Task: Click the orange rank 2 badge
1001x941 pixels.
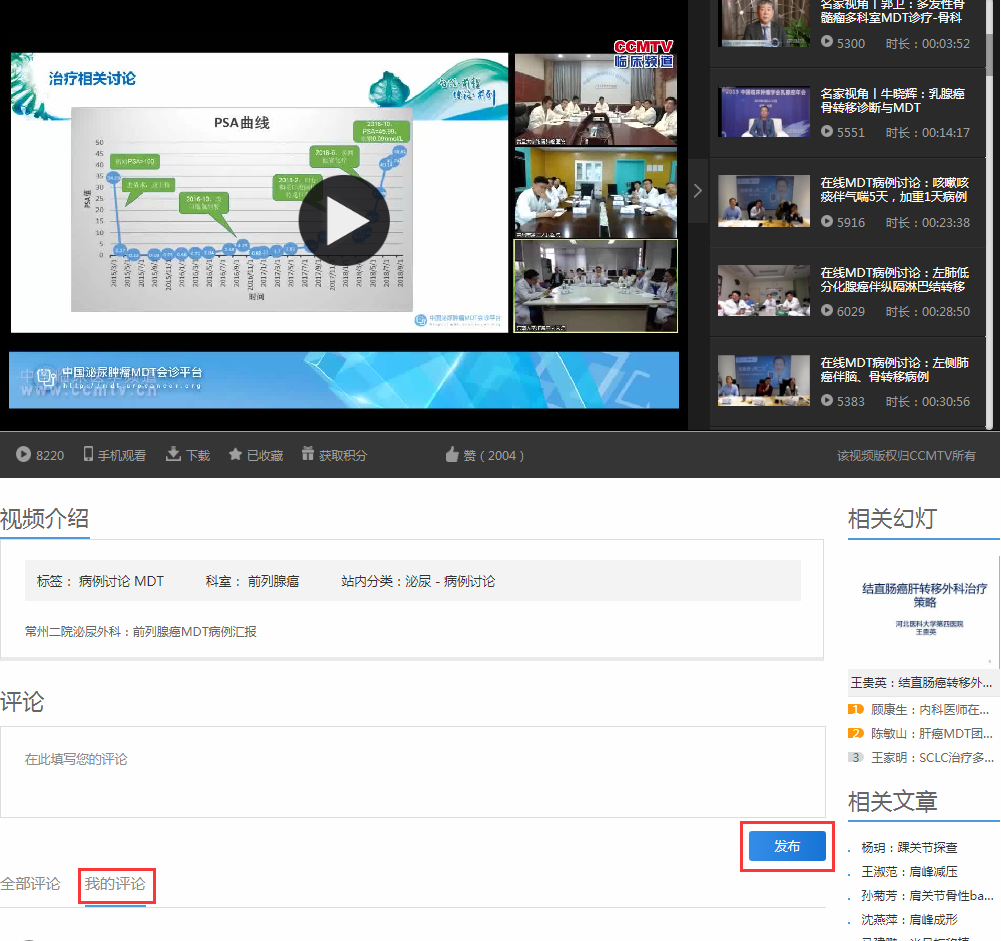Action: pyautogui.click(x=855, y=734)
